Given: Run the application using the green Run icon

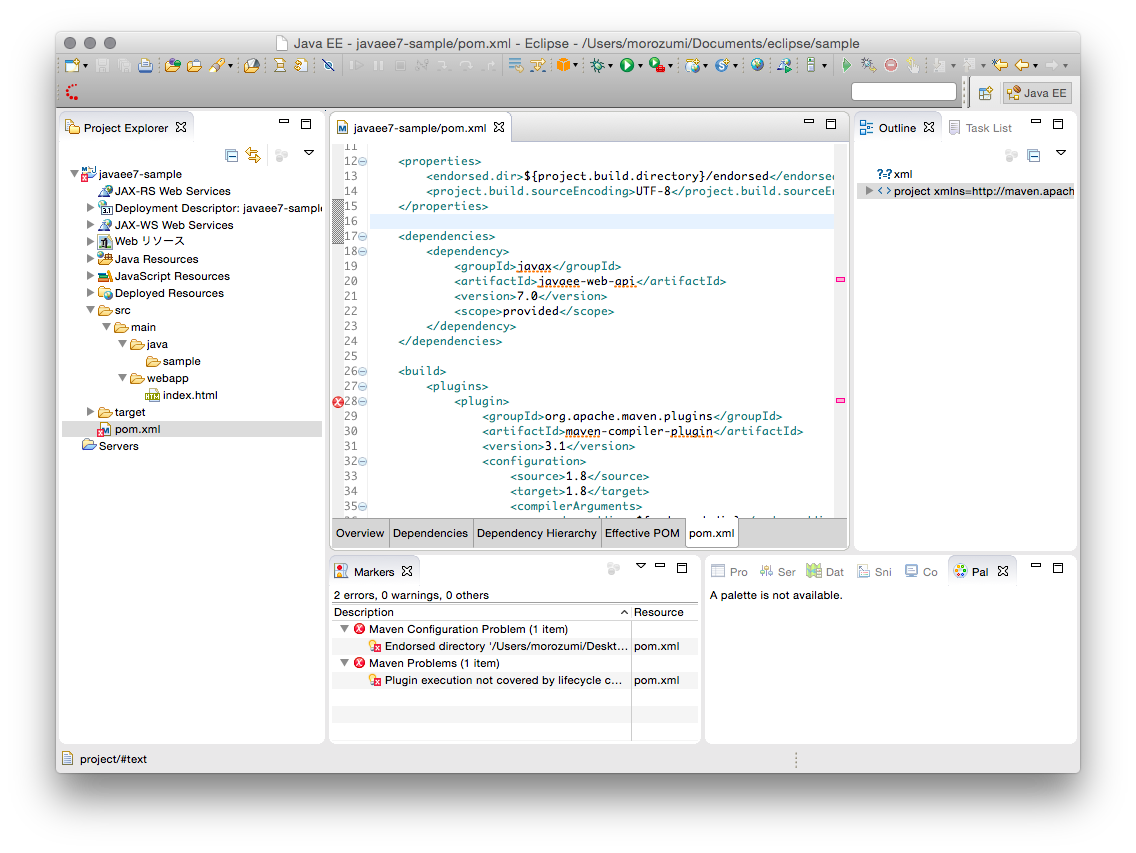Looking at the screenshot, I should pyautogui.click(x=628, y=64).
